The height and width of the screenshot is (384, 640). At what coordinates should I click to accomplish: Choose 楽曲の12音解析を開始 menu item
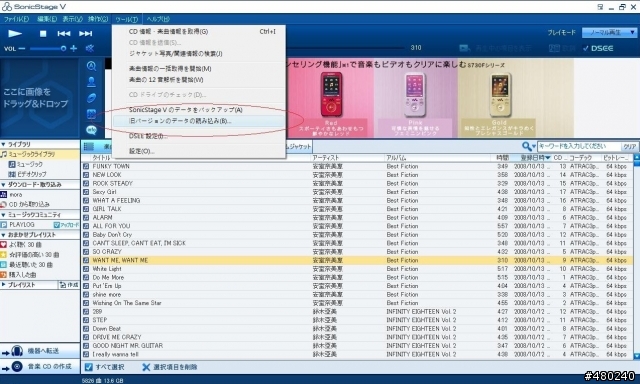click(199, 80)
